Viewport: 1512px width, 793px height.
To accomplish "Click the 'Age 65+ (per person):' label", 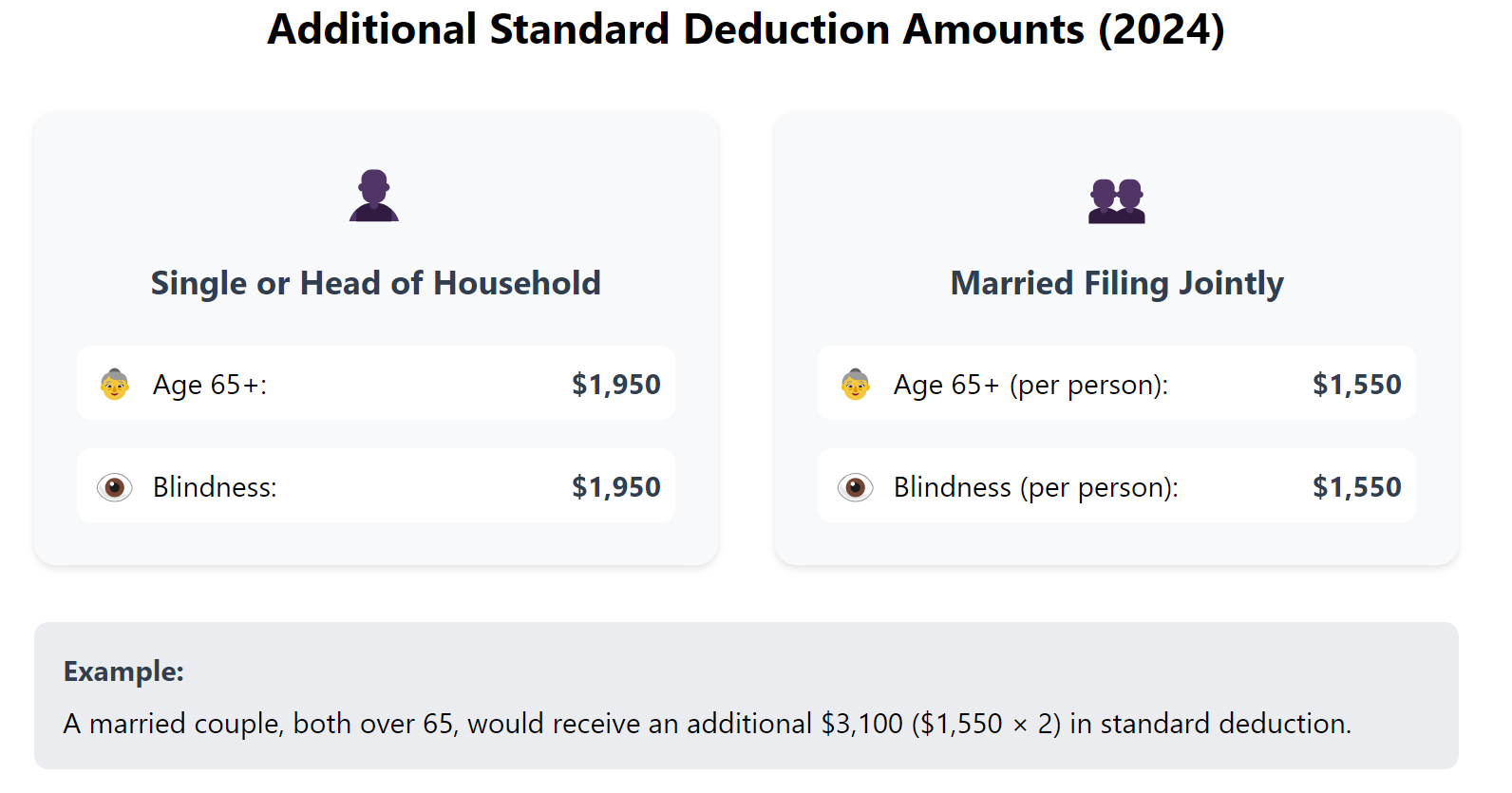I will (x=1030, y=385).
